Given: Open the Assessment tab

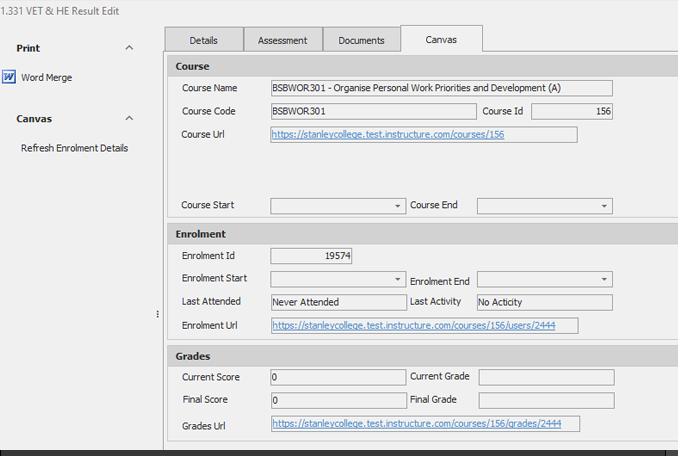Looking at the screenshot, I should (283, 40).
